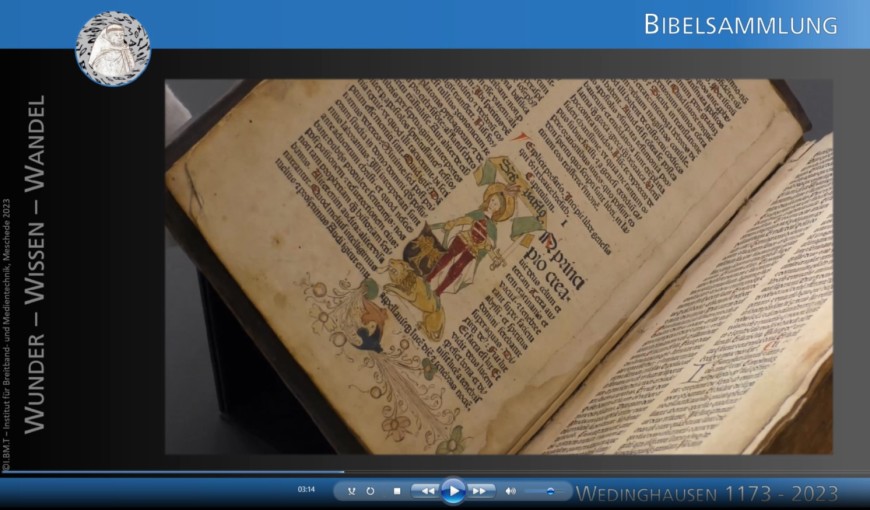Toggle repeat playback

tap(370, 491)
